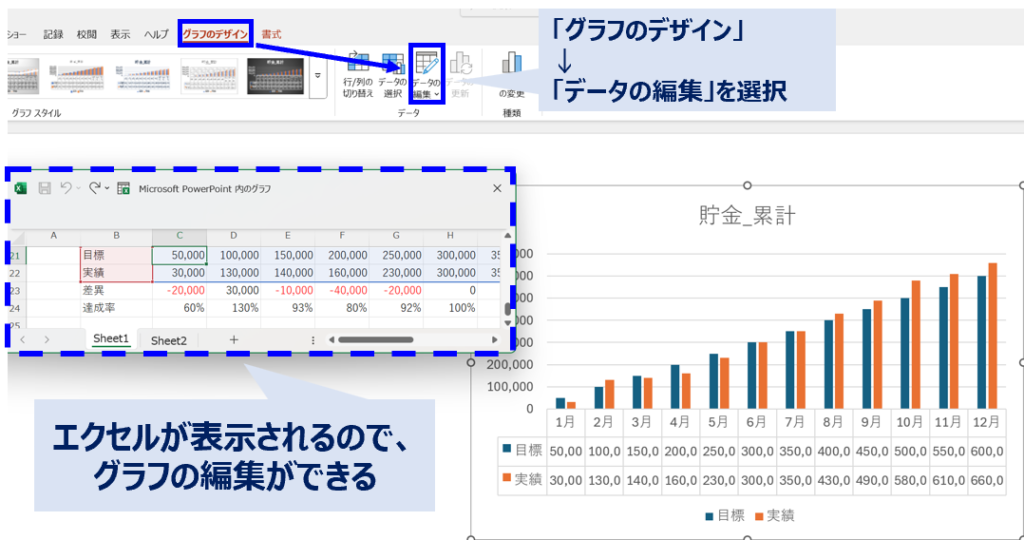Select cell with 160,000 in row 22
This screenshot has width=1024, height=540.
click(342, 273)
